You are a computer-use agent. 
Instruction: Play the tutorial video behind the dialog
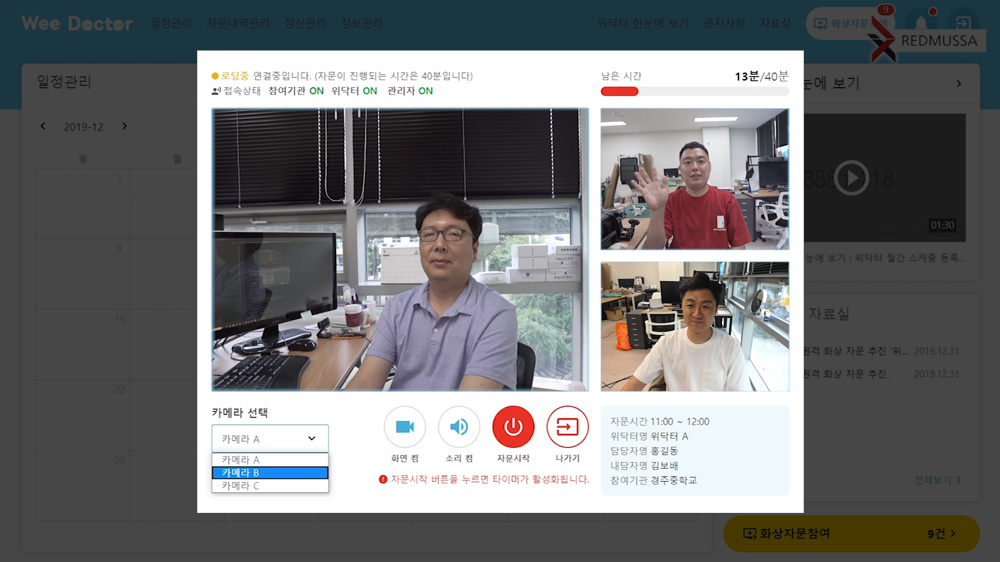(851, 178)
